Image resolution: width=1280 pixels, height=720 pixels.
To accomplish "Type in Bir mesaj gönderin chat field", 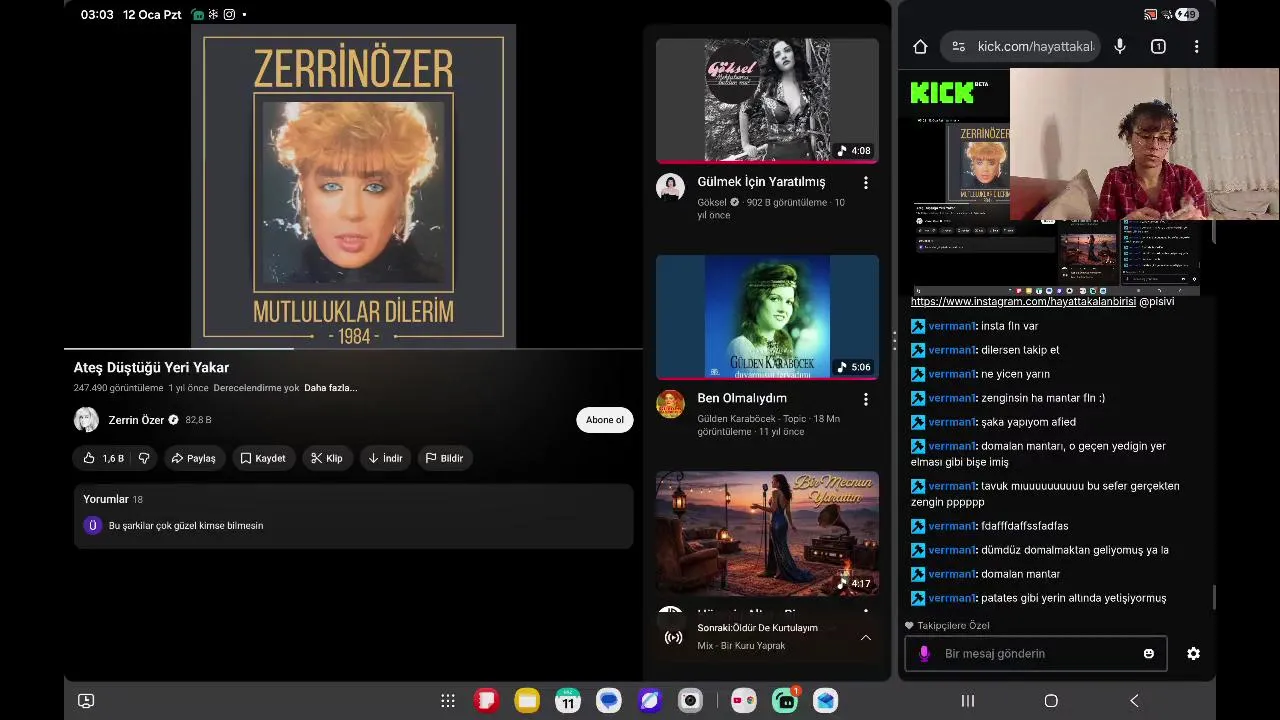I will [1035, 653].
